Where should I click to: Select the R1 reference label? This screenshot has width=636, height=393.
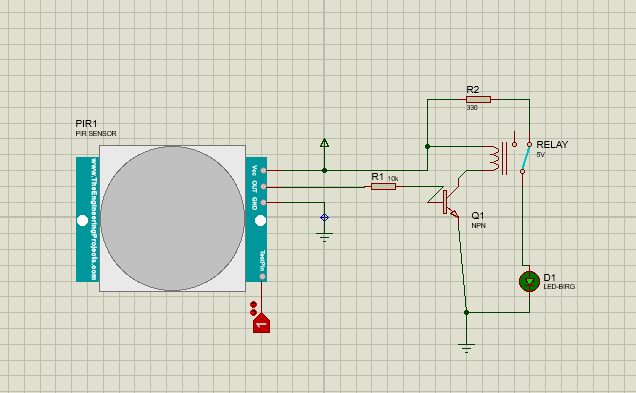[377, 177]
